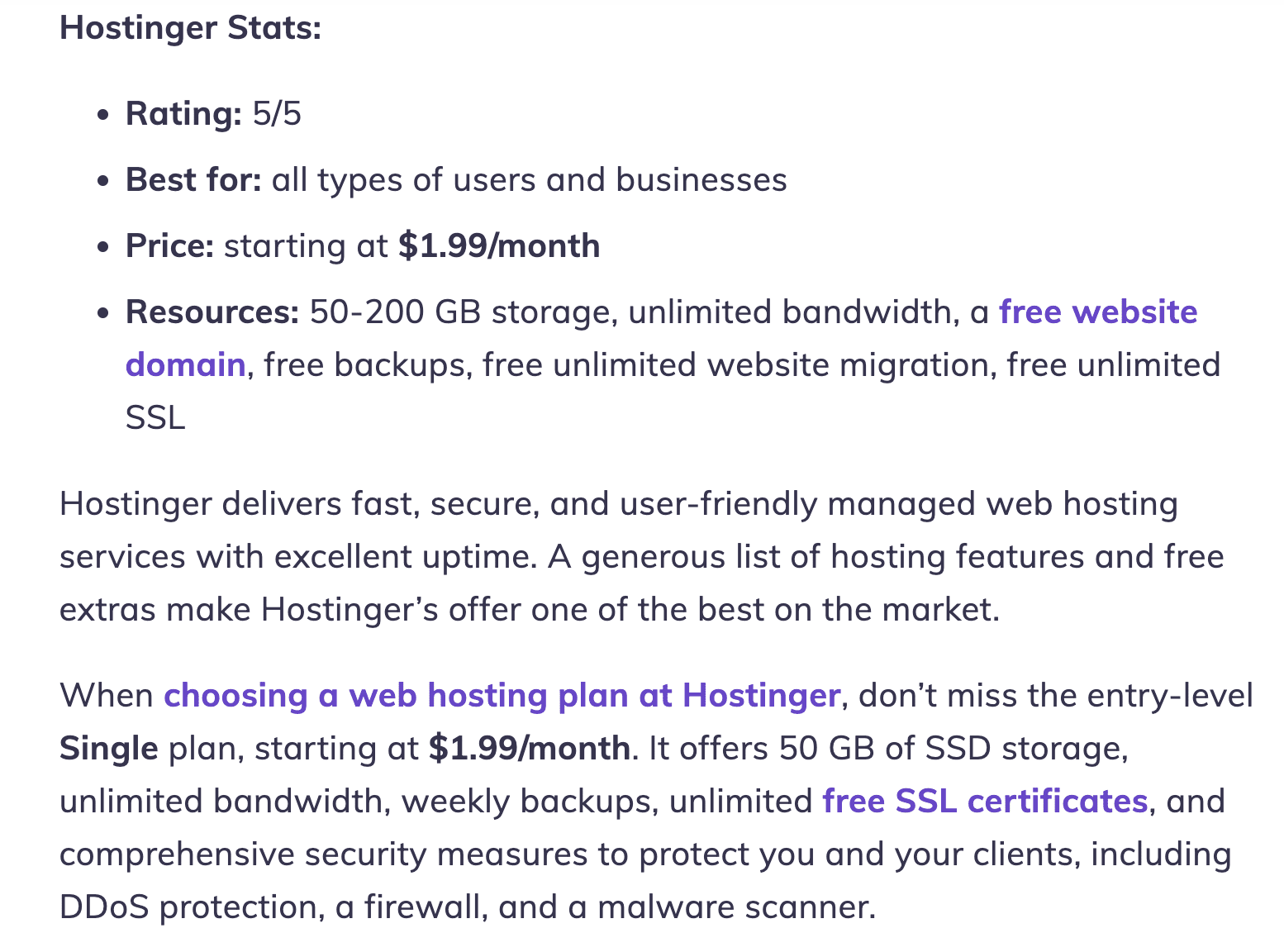Viewport: 1284px width, 952px height.
Task: Click the bold "Price:" label
Action: (169, 246)
